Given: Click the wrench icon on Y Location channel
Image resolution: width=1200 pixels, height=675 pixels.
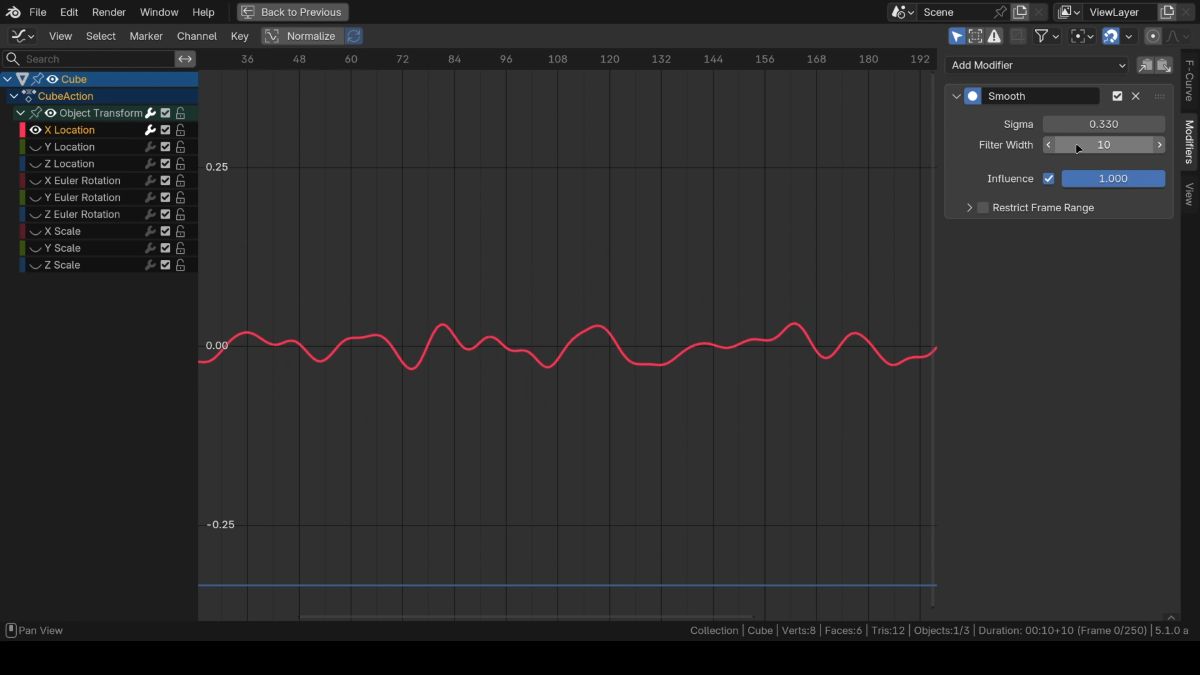Looking at the screenshot, I should 150,147.
